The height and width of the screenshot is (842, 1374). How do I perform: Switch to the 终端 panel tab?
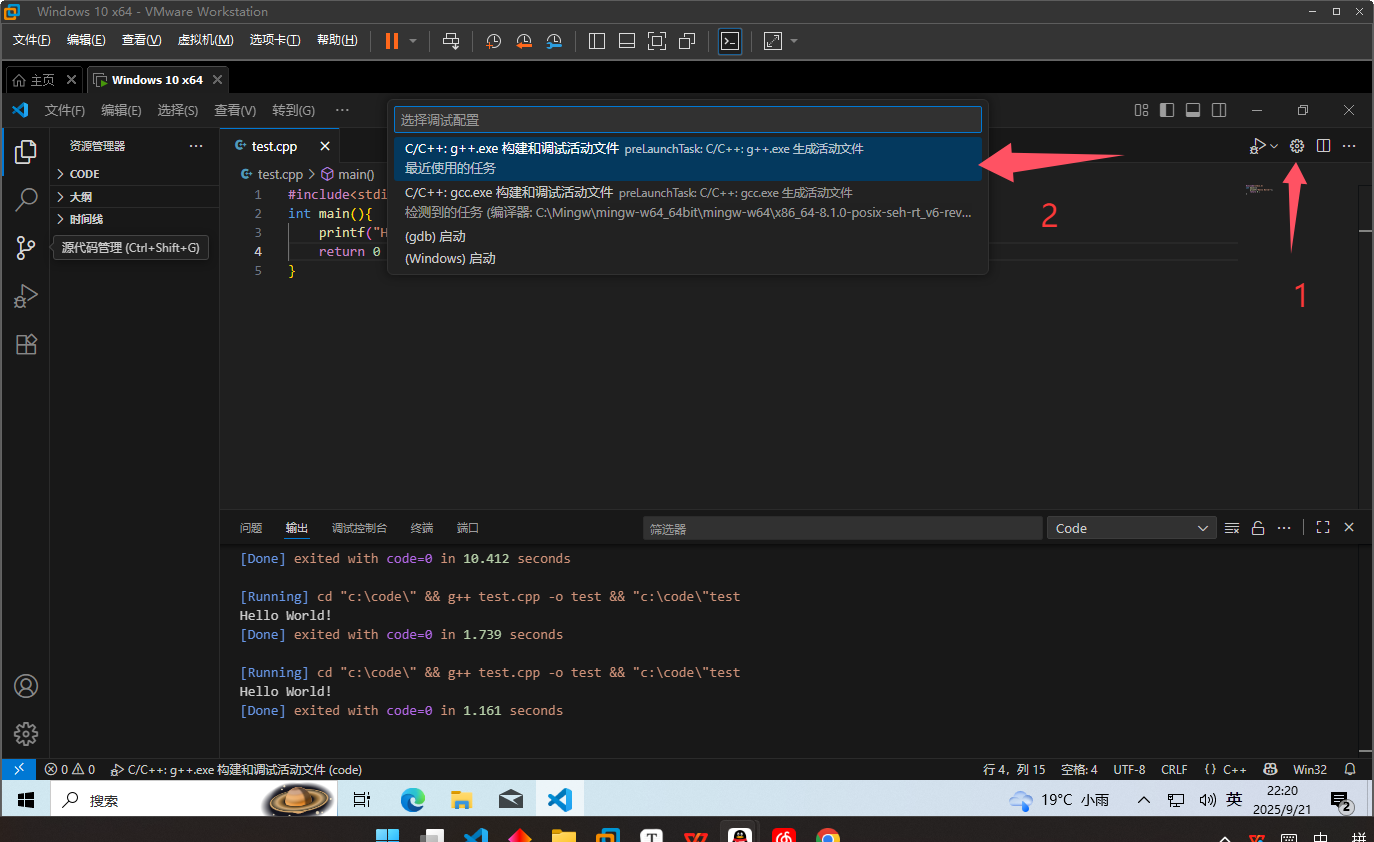tap(422, 528)
